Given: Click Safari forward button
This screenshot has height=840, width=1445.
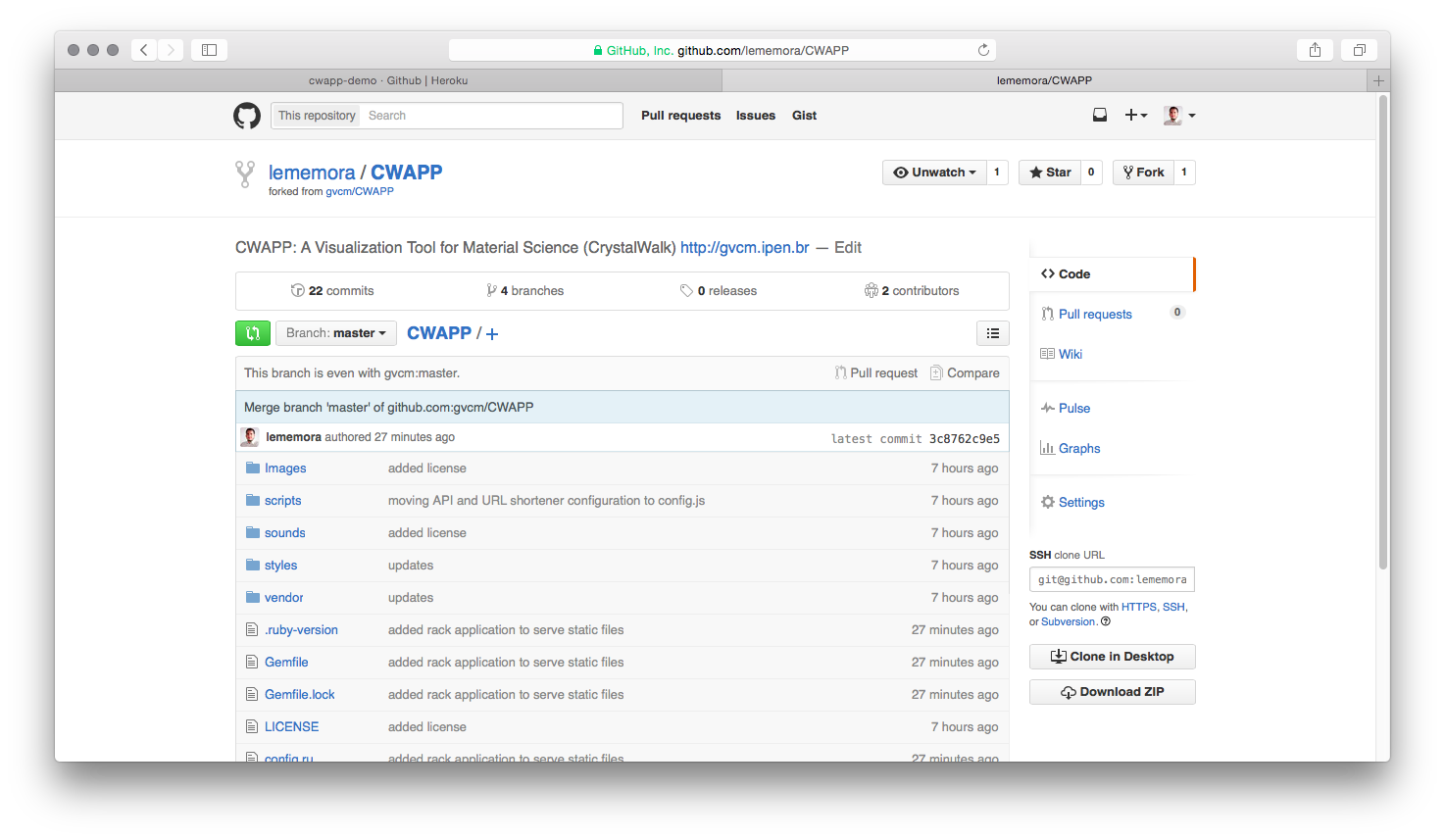Looking at the screenshot, I should (171, 50).
